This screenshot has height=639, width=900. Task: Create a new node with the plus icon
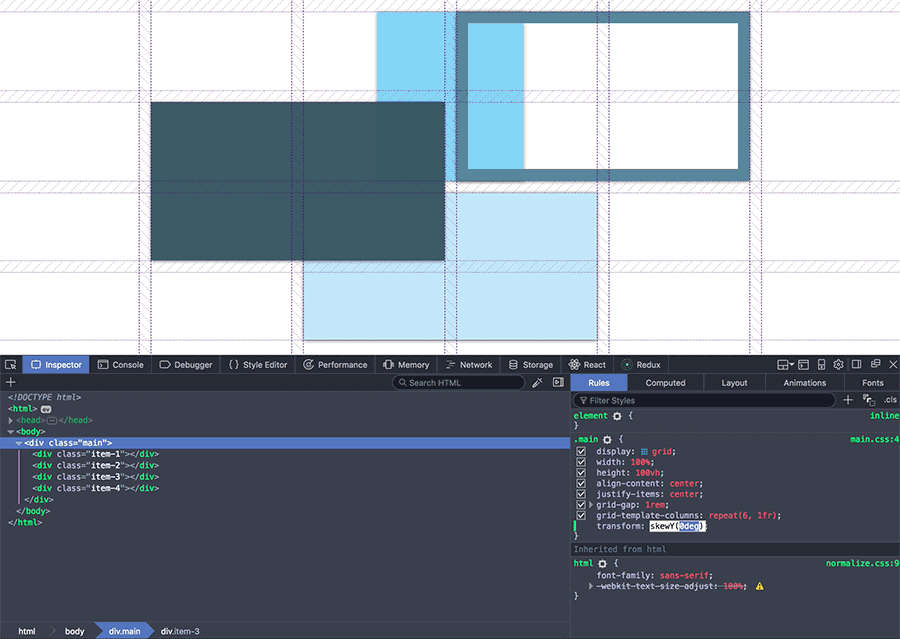click(x=10, y=382)
